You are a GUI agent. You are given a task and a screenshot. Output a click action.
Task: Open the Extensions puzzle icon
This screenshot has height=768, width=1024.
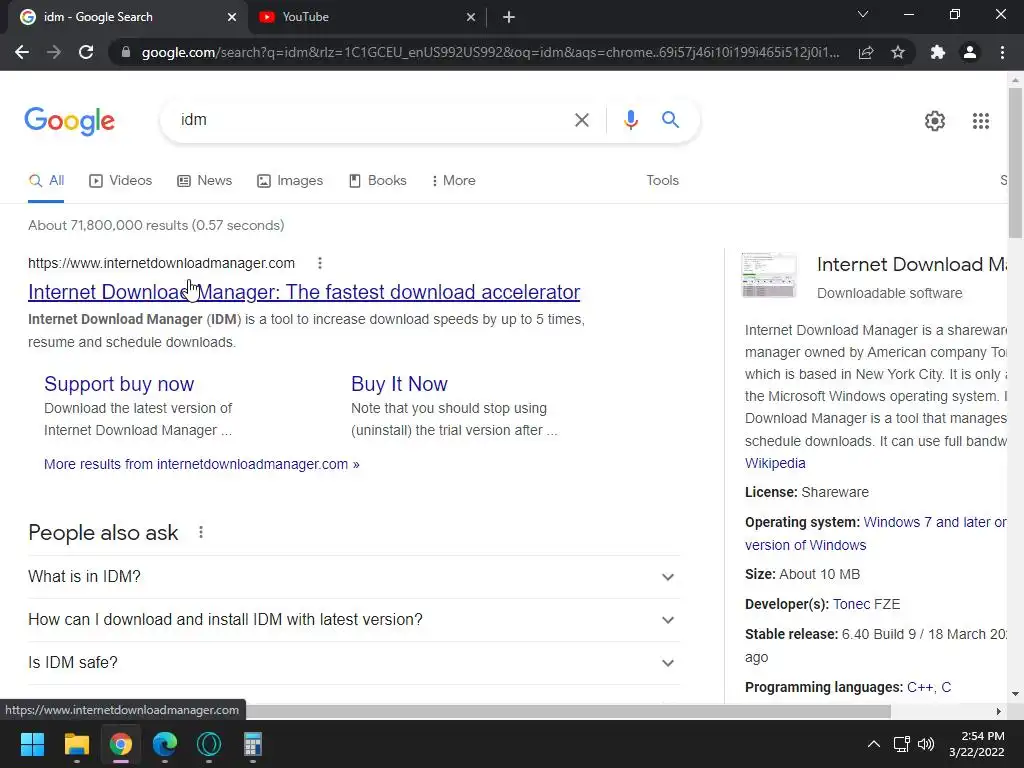[x=938, y=52]
